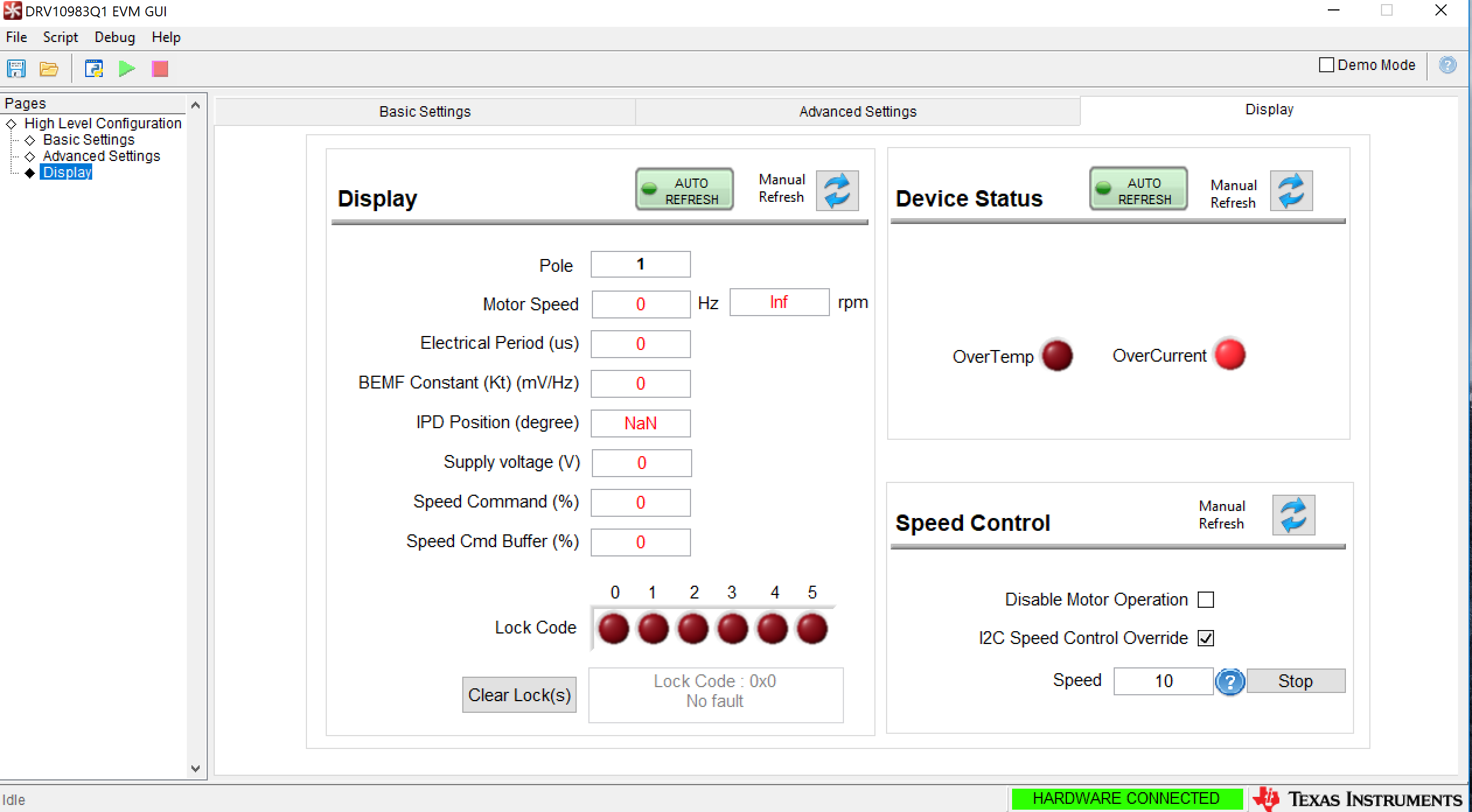
Task: Click the Speed Cmd Buffer (%) field
Action: 640,542
